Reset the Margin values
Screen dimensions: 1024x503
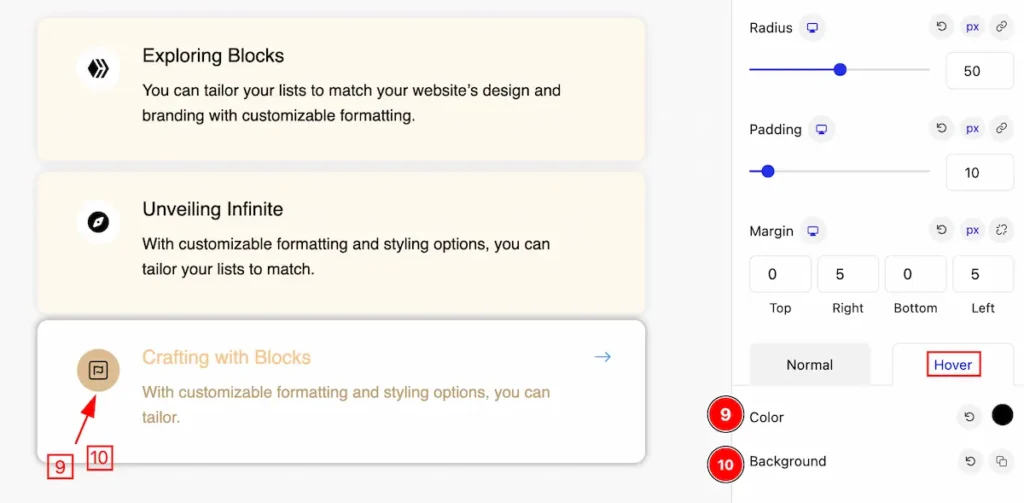942,230
